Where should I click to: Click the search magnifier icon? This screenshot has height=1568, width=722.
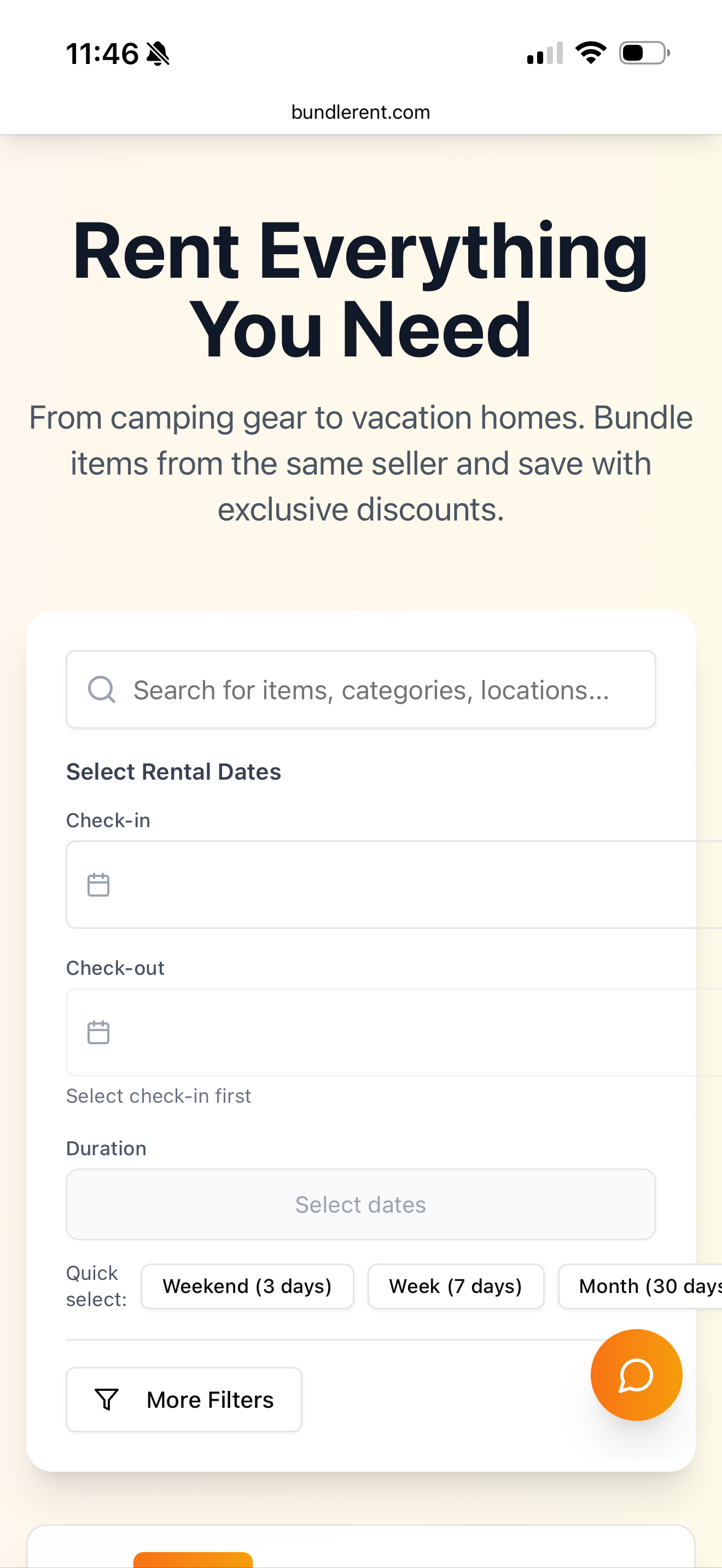click(101, 689)
